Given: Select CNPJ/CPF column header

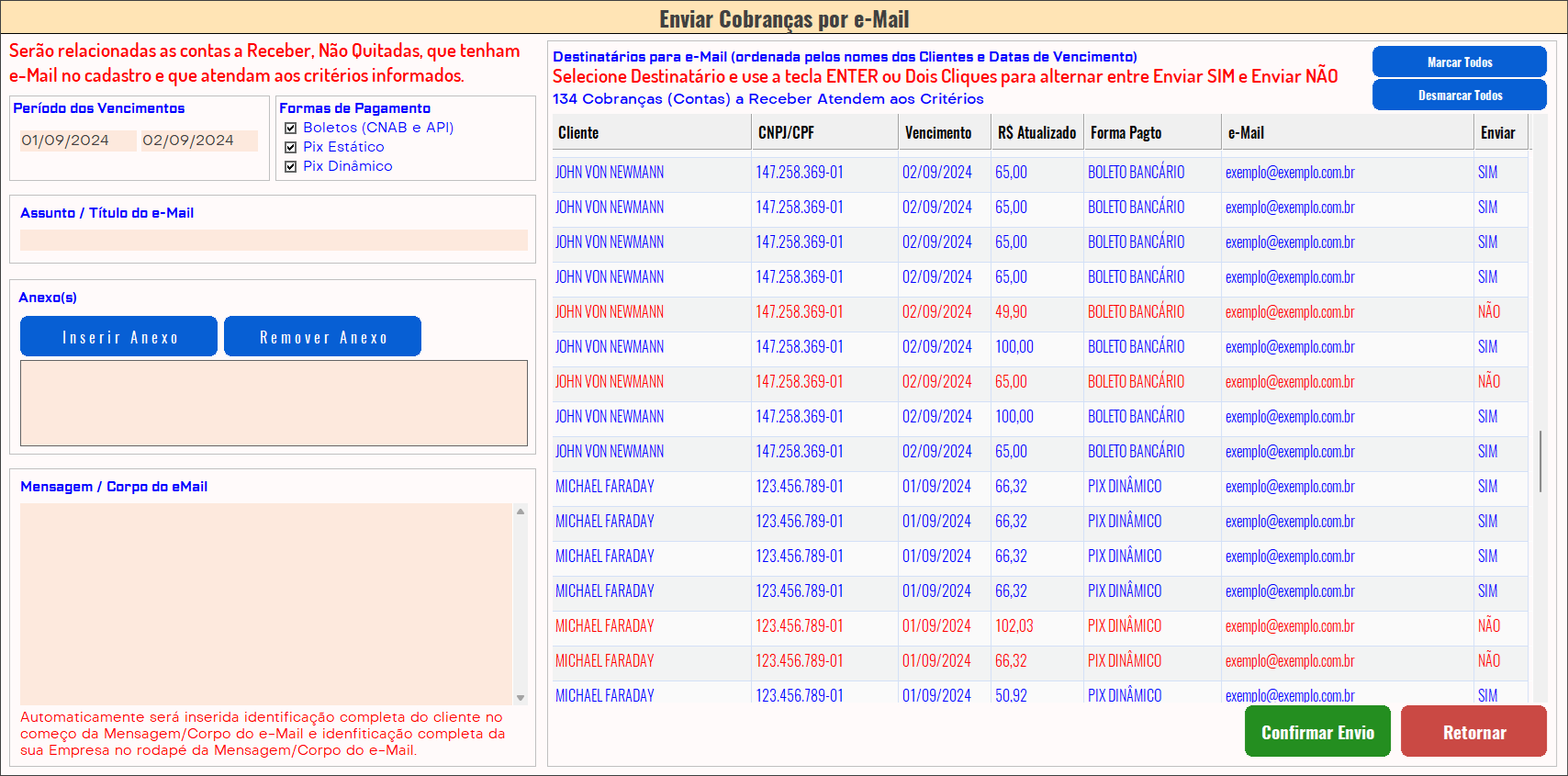Looking at the screenshot, I should (x=824, y=132).
